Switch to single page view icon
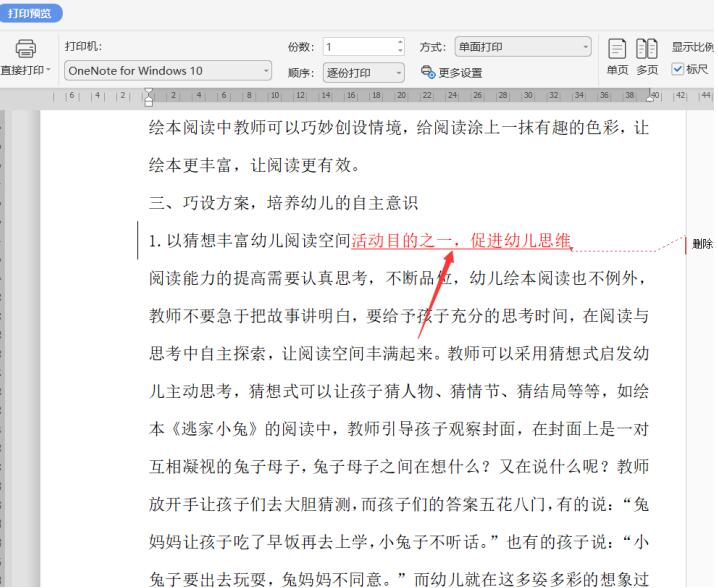This screenshot has width=718, height=588. (x=617, y=49)
